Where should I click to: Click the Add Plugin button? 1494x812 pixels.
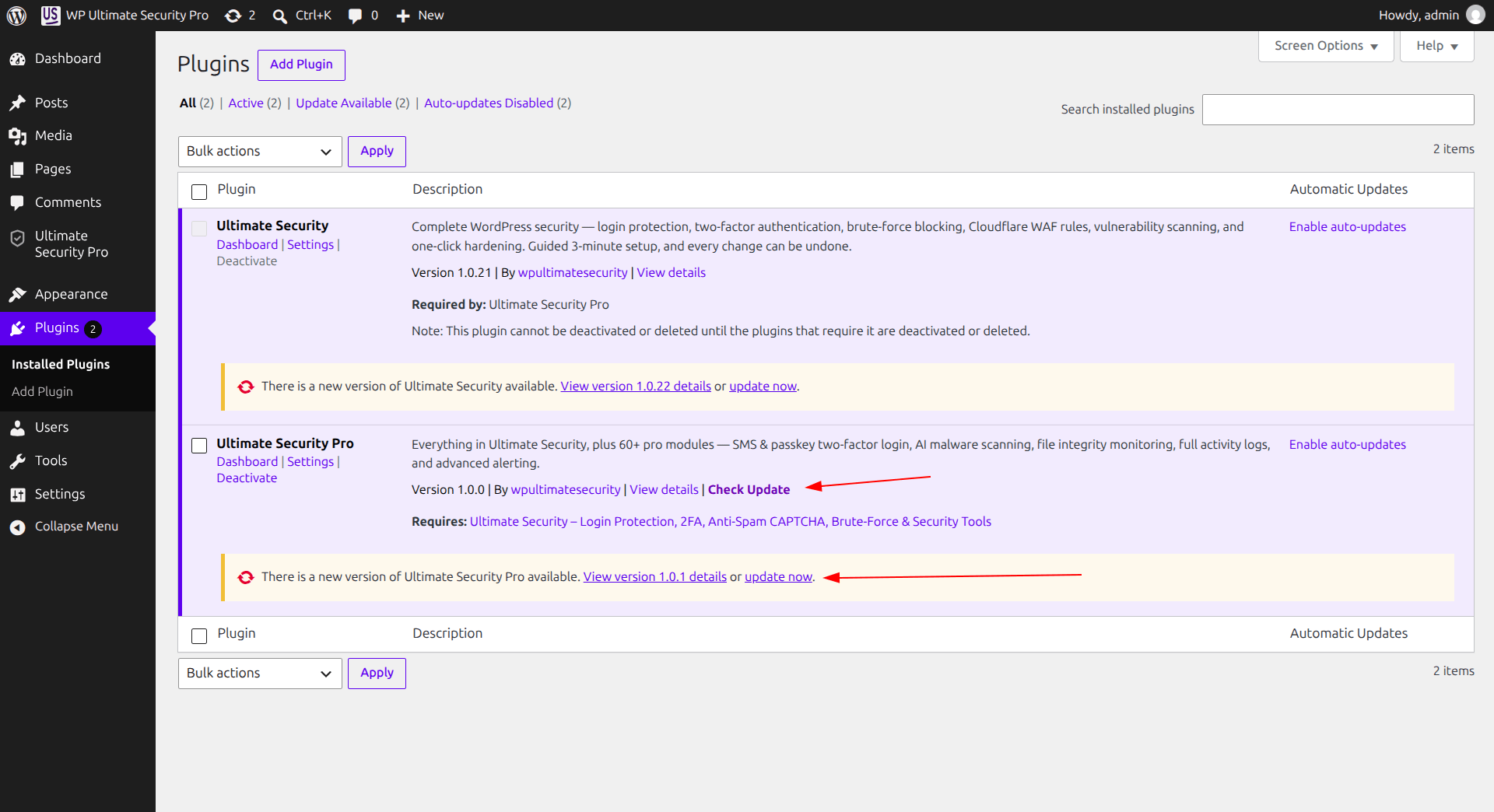pyautogui.click(x=301, y=65)
